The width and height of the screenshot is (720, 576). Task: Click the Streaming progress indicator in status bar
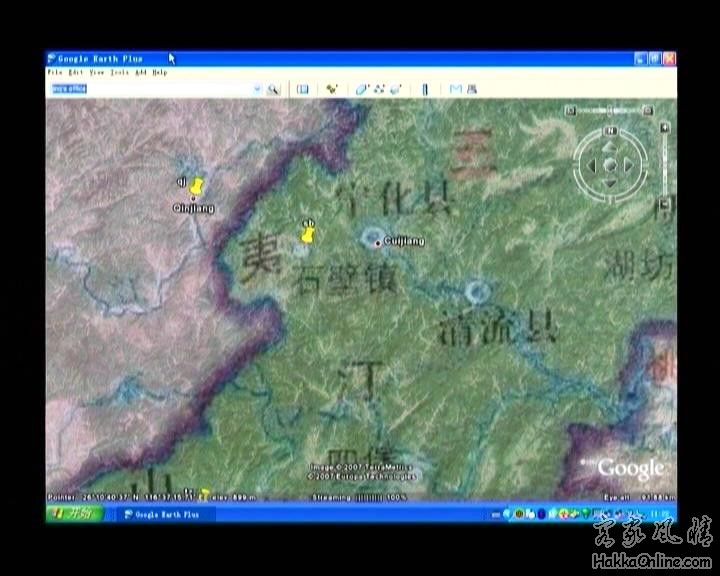coord(360,497)
